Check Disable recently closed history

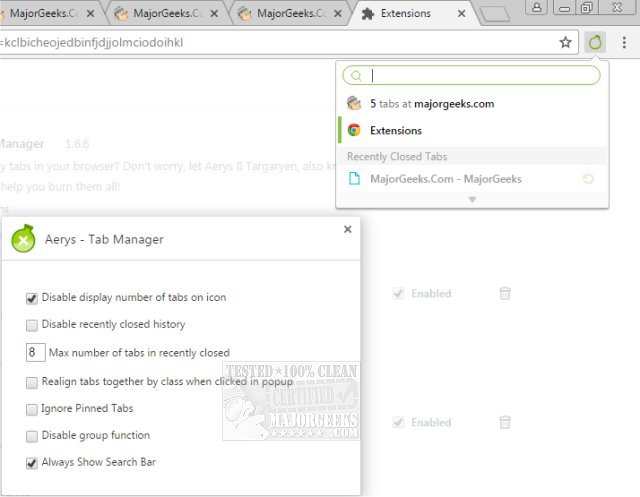(31, 325)
